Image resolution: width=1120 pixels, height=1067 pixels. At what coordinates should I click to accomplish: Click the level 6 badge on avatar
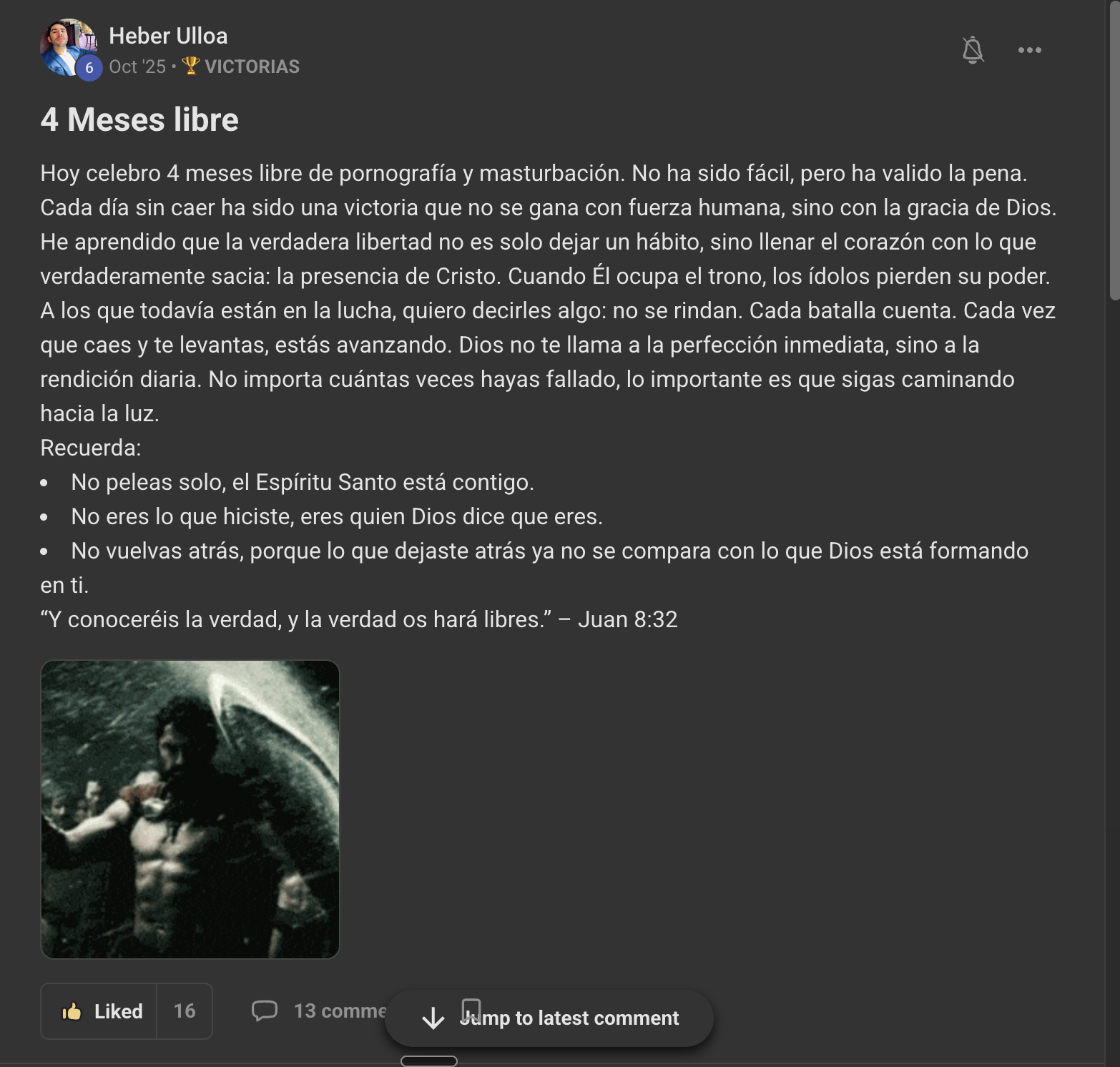tap(89, 68)
